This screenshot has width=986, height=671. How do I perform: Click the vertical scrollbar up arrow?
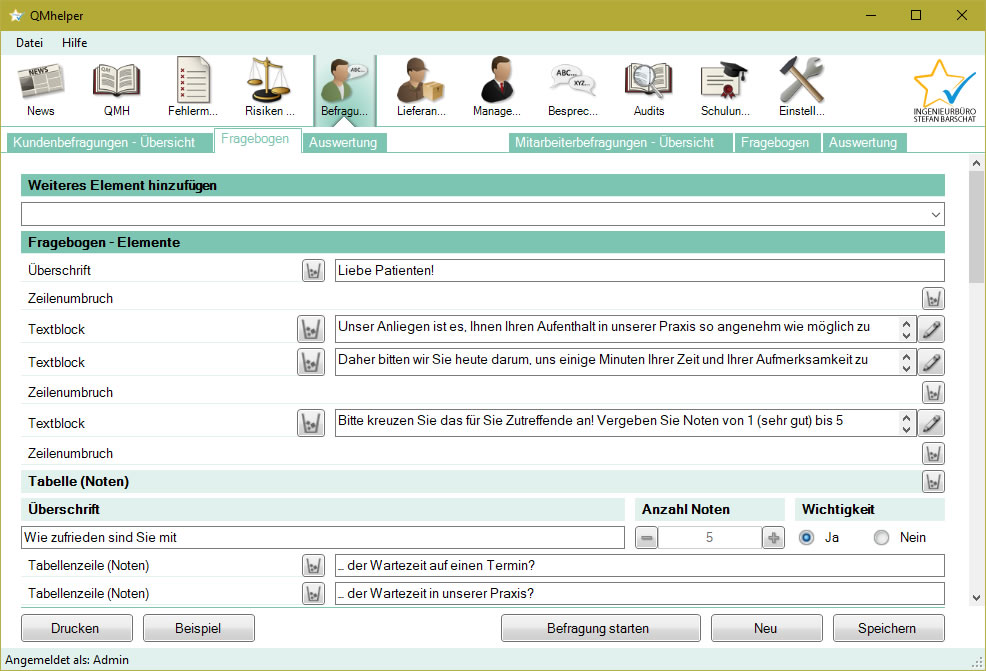(976, 164)
